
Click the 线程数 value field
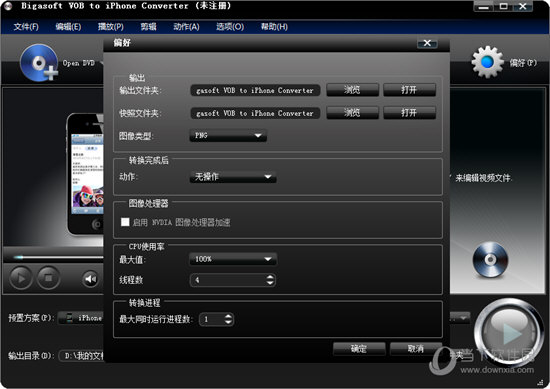(x=228, y=280)
